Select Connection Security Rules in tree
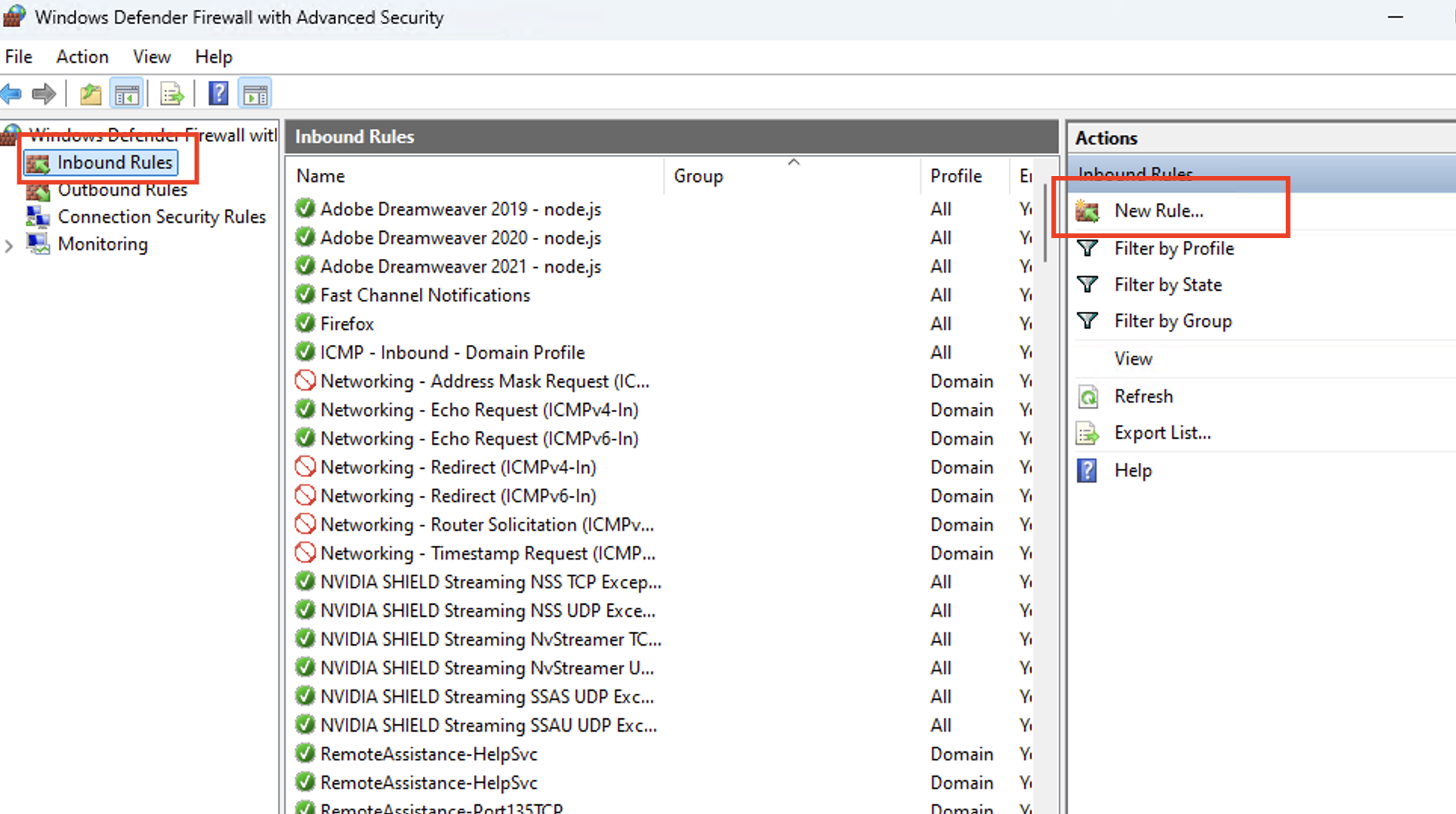Image resolution: width=1456 pixels, height=814 pixels. pos(162,217)
